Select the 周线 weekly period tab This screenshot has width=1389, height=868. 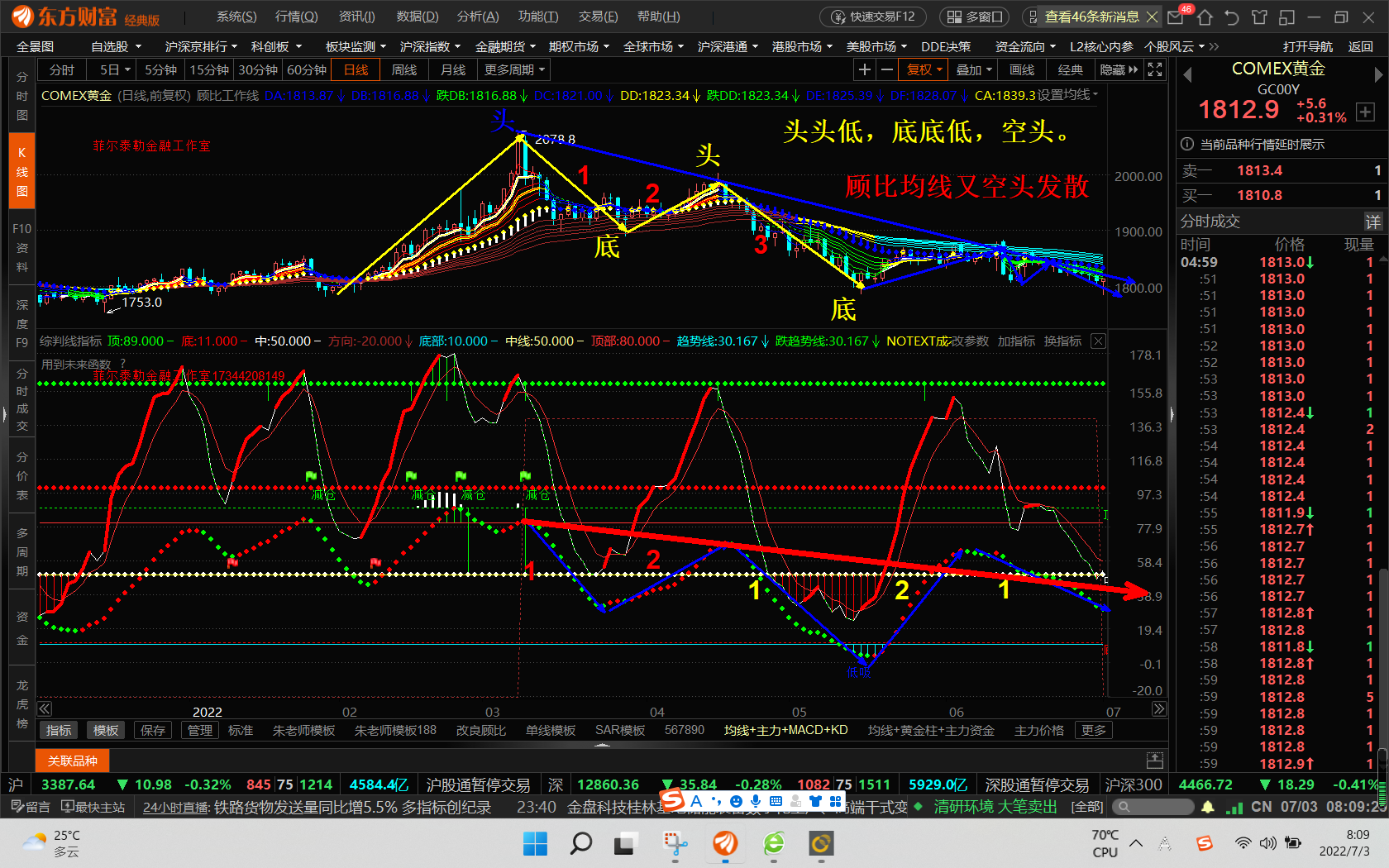404,70
